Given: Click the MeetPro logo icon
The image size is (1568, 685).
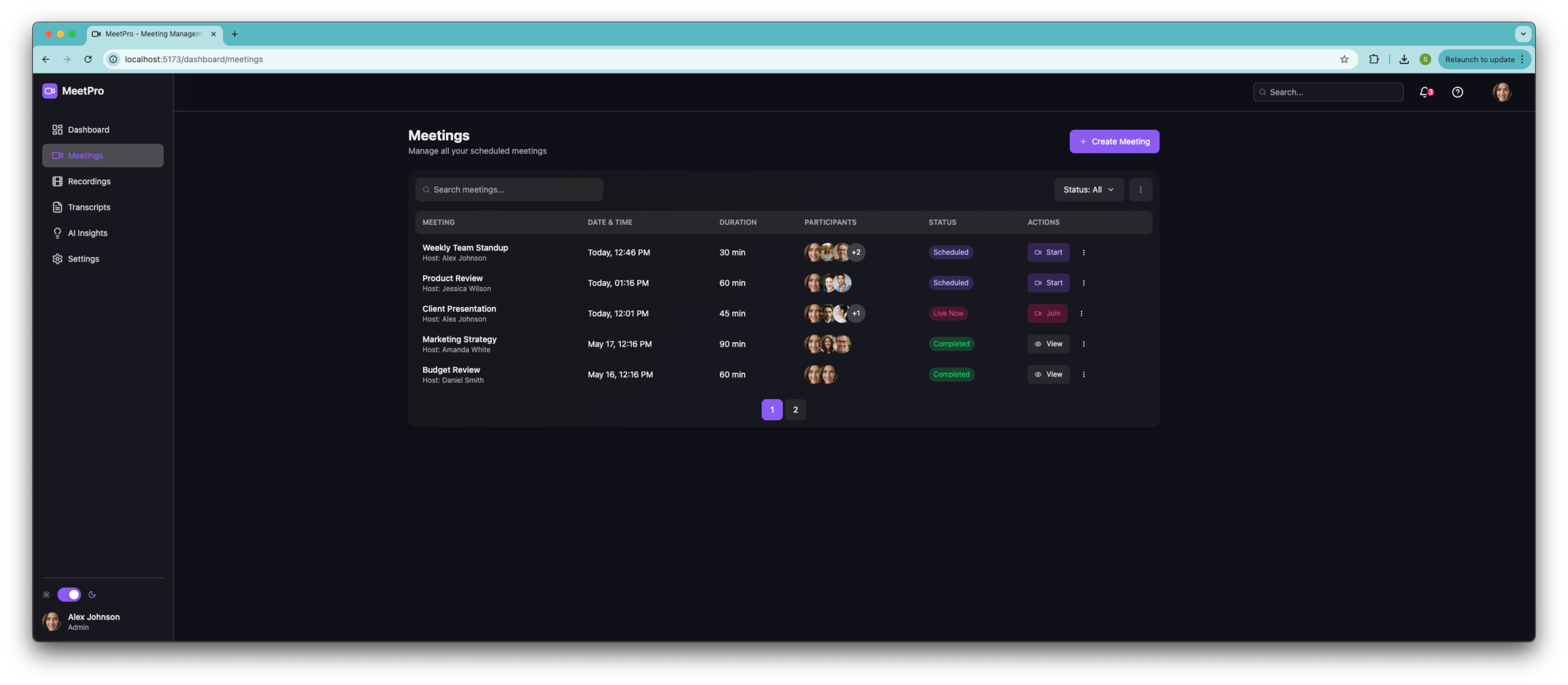Looking at the screenshot, I should 50,91.
